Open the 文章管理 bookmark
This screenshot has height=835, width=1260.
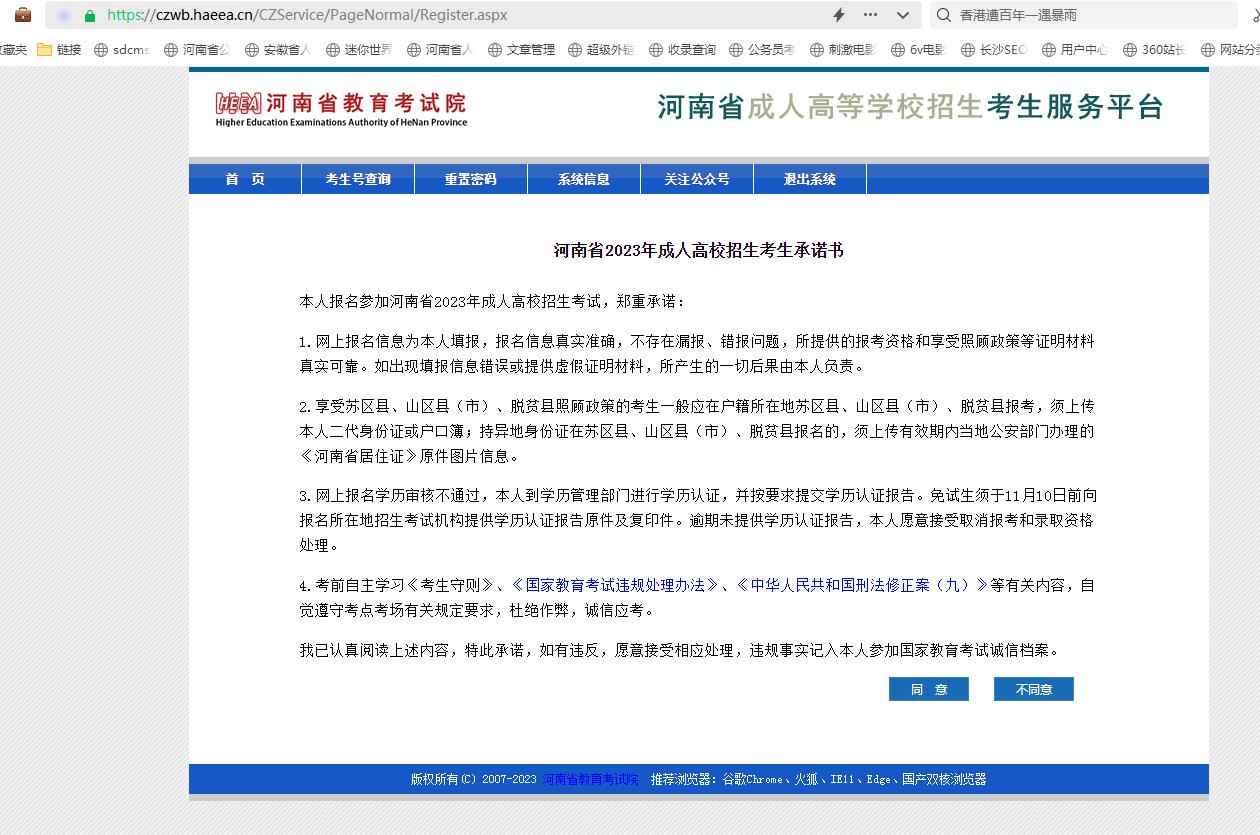pyautogui.click(x=521, y=49)
